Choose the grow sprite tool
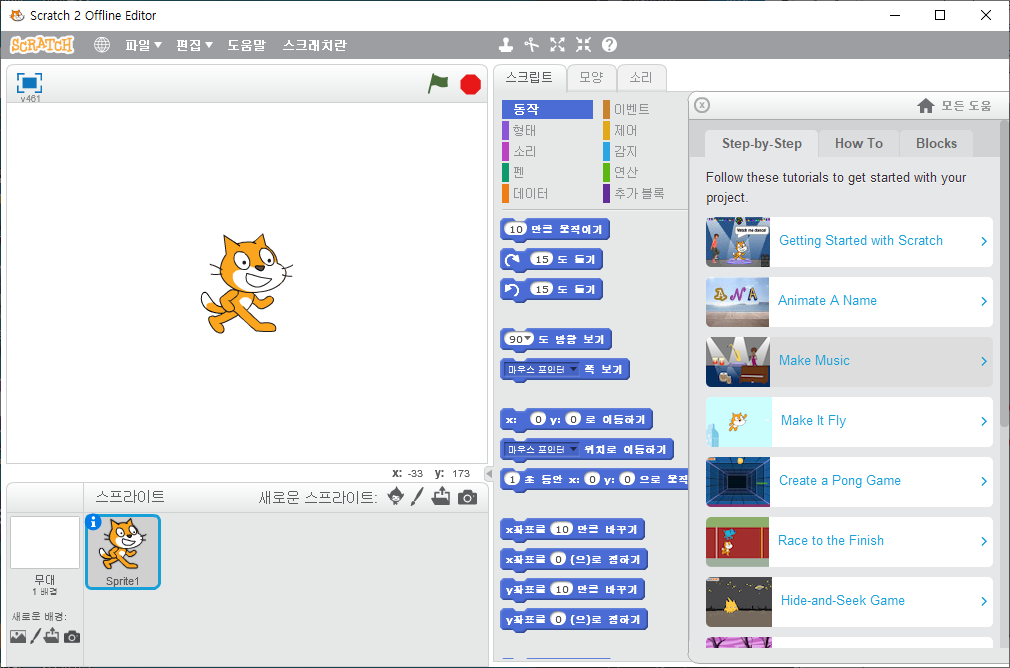Image resolution: width=1010 pixels, height=668 pixels. [x=557, y=45]
